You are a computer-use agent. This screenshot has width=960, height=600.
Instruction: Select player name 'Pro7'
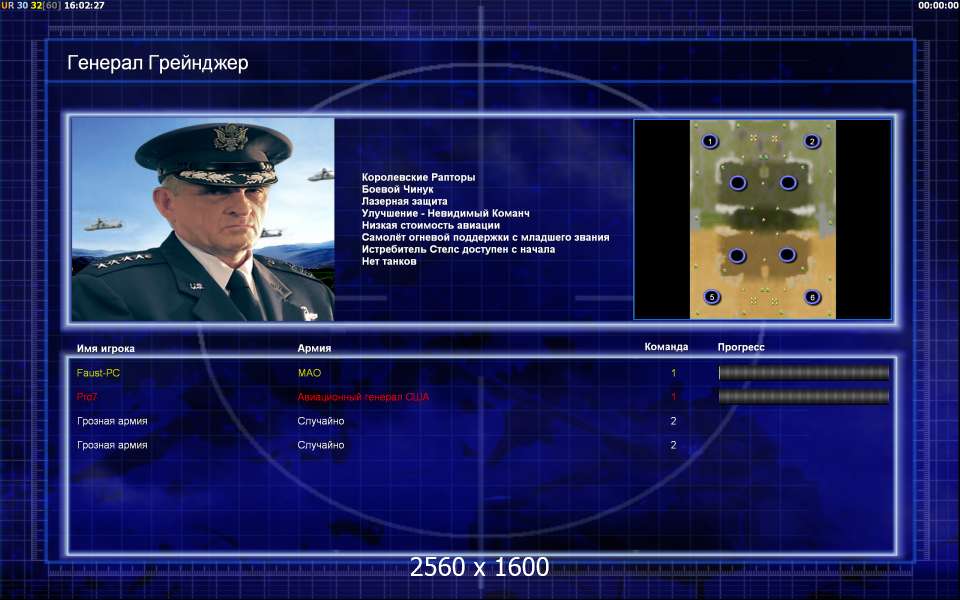point(87,397)
